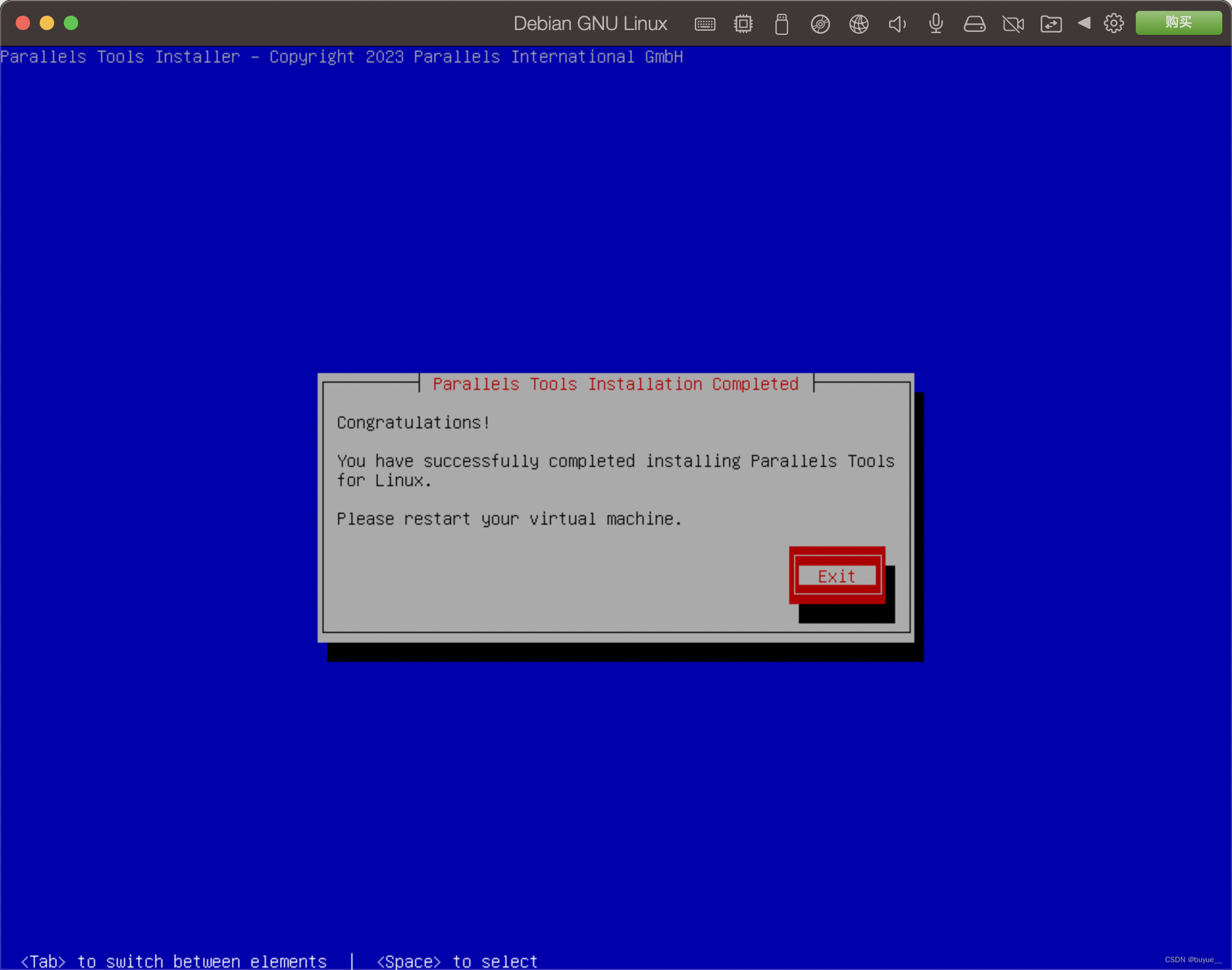Click the disabled camera icon

click(x=1013, y=24)
